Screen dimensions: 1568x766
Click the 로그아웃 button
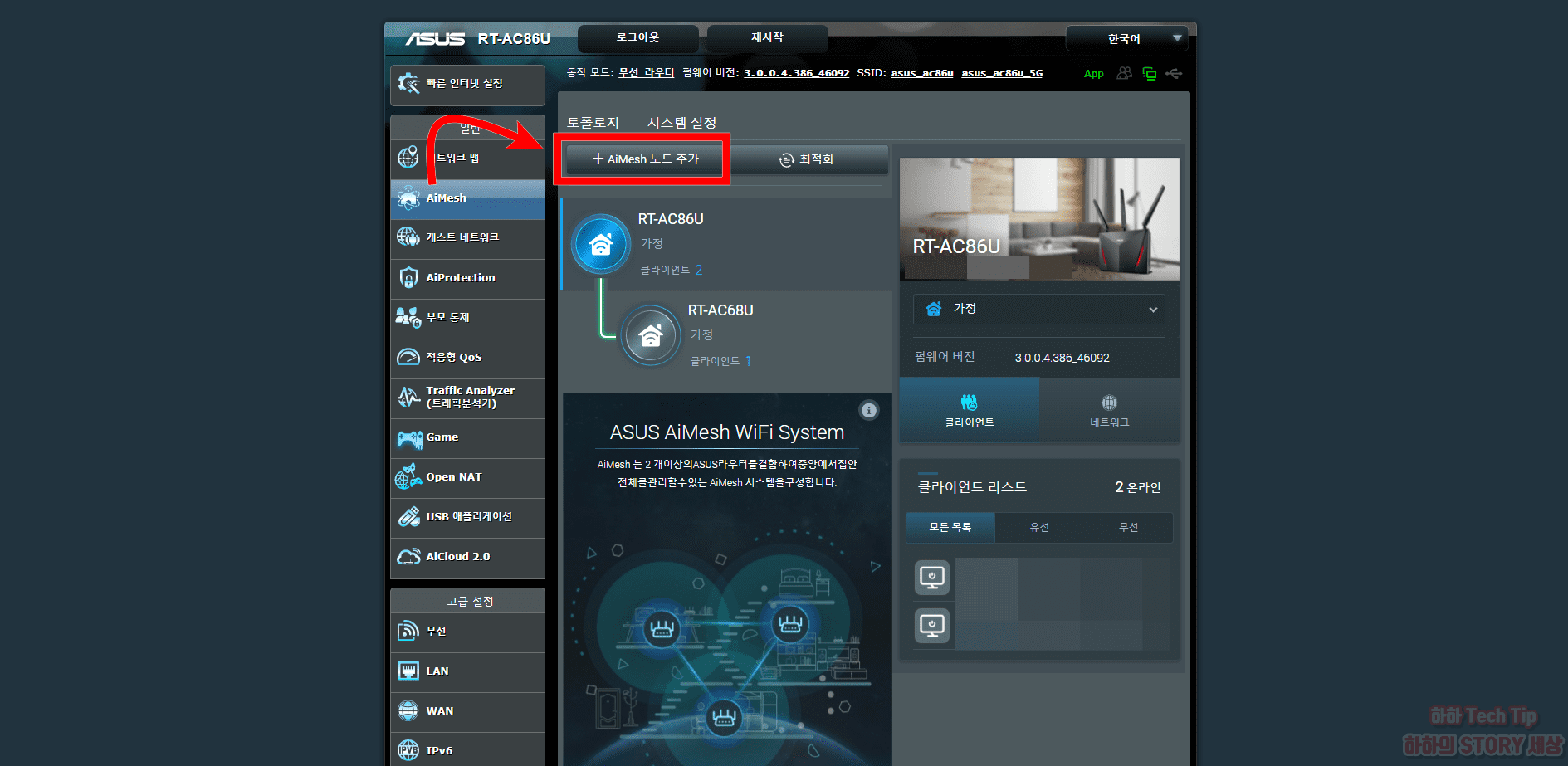tap(637, 38)
